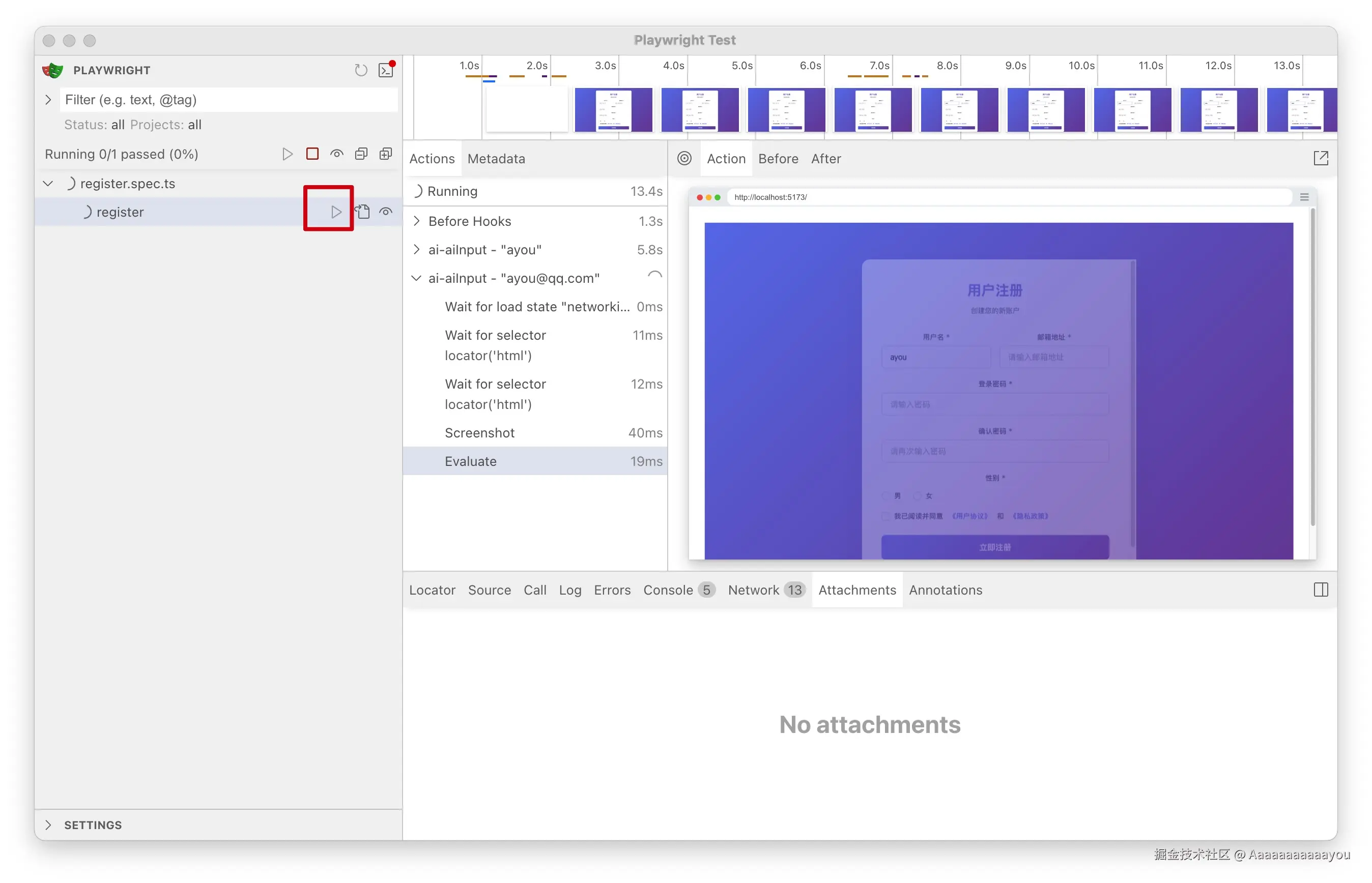Click the run all tests play icon

pos(287,154)
